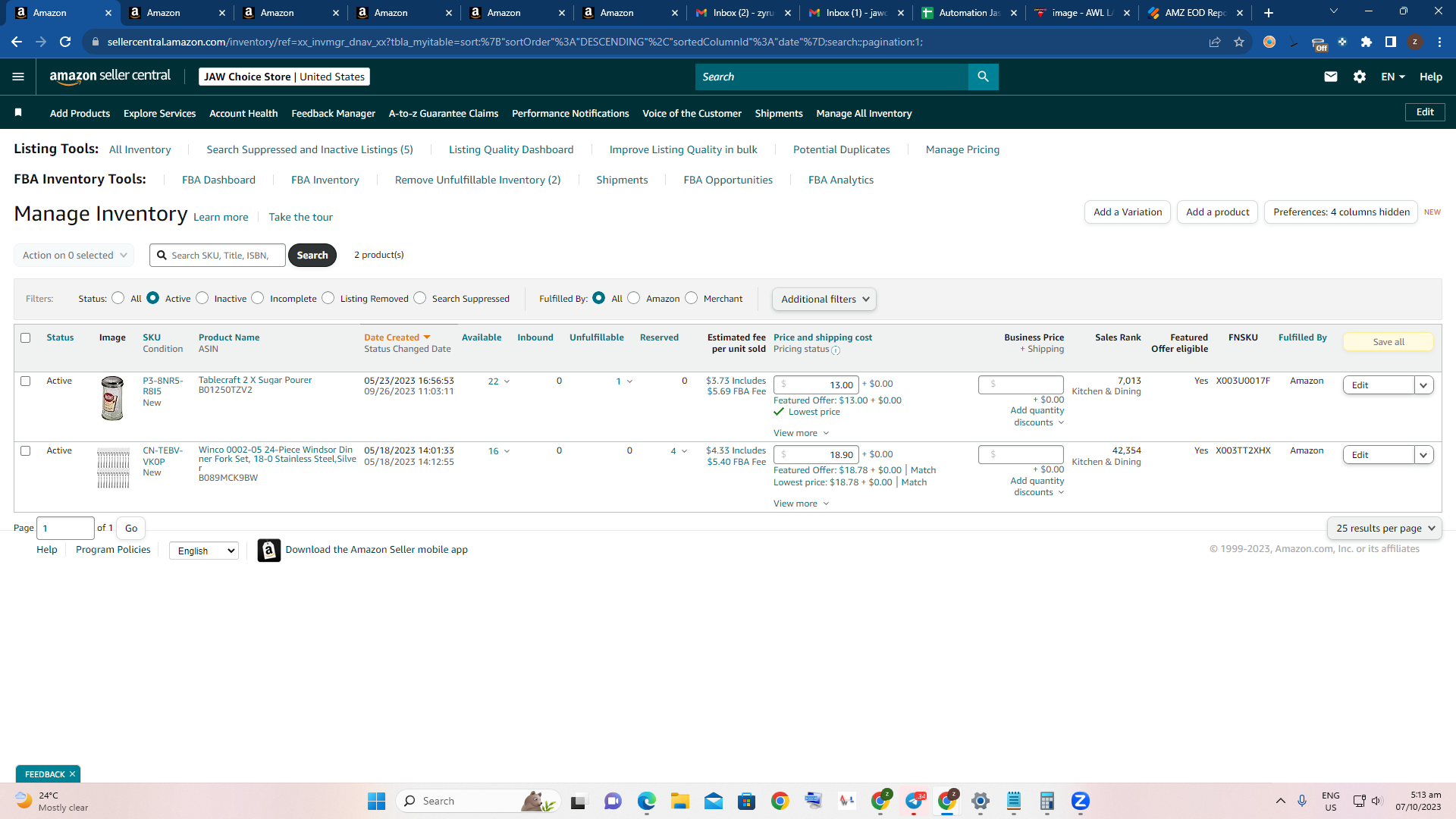Click the SKU, Title, ISBN search field
1456x819 pixels.
[218, 255]
